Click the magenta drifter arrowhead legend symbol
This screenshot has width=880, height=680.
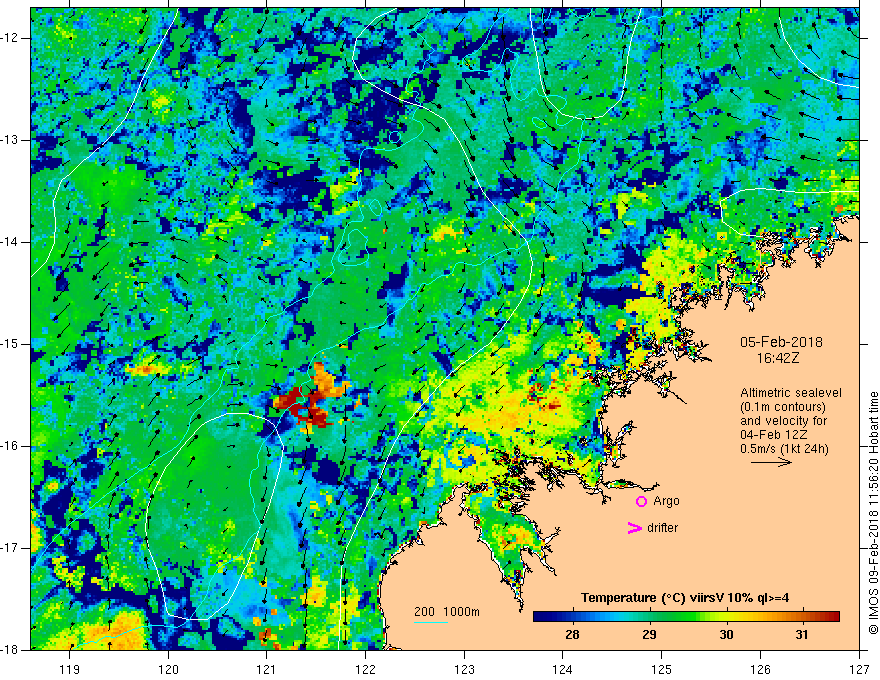point(634,527)
